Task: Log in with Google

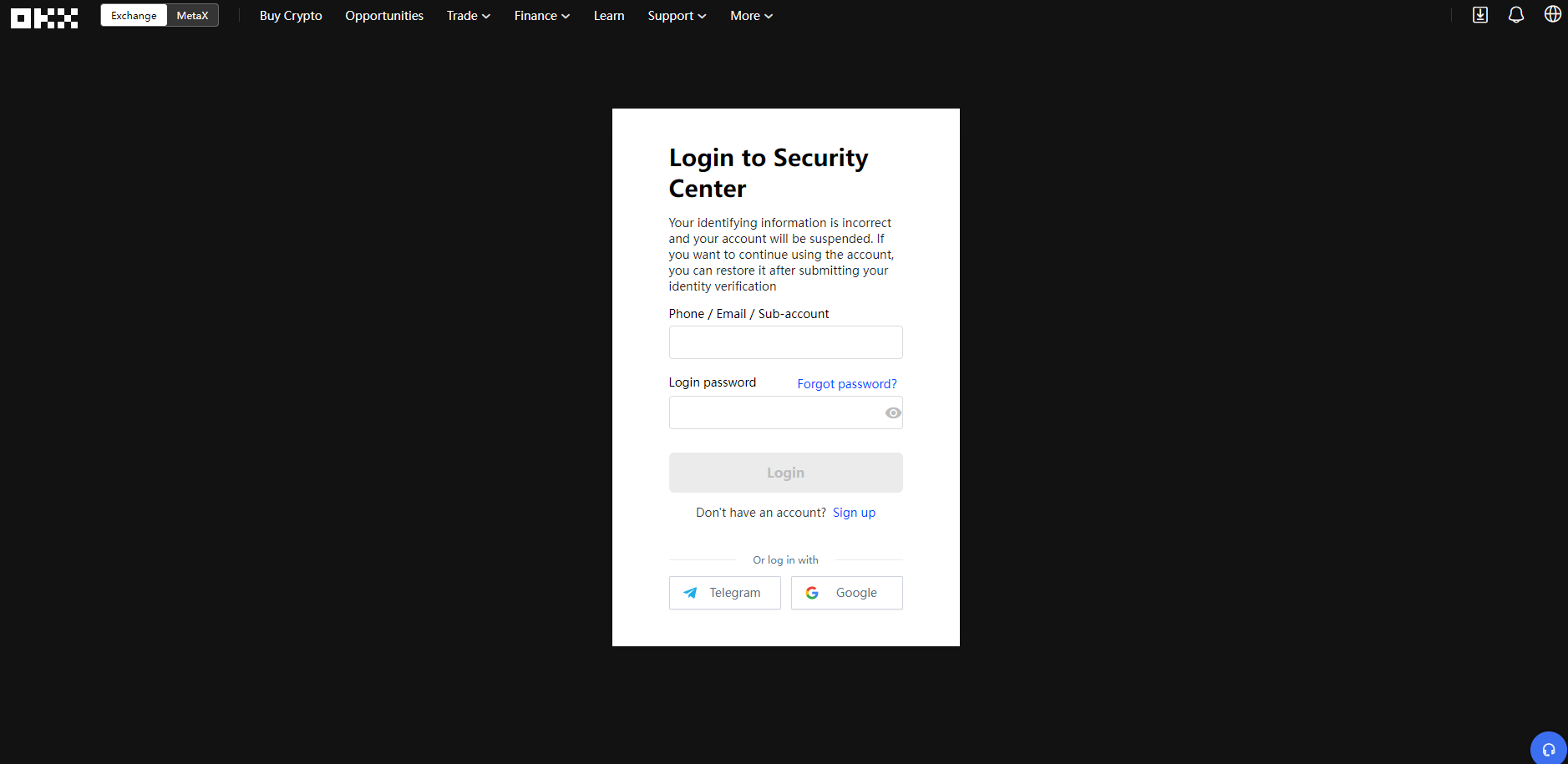Action: click(x=846, y=593)
